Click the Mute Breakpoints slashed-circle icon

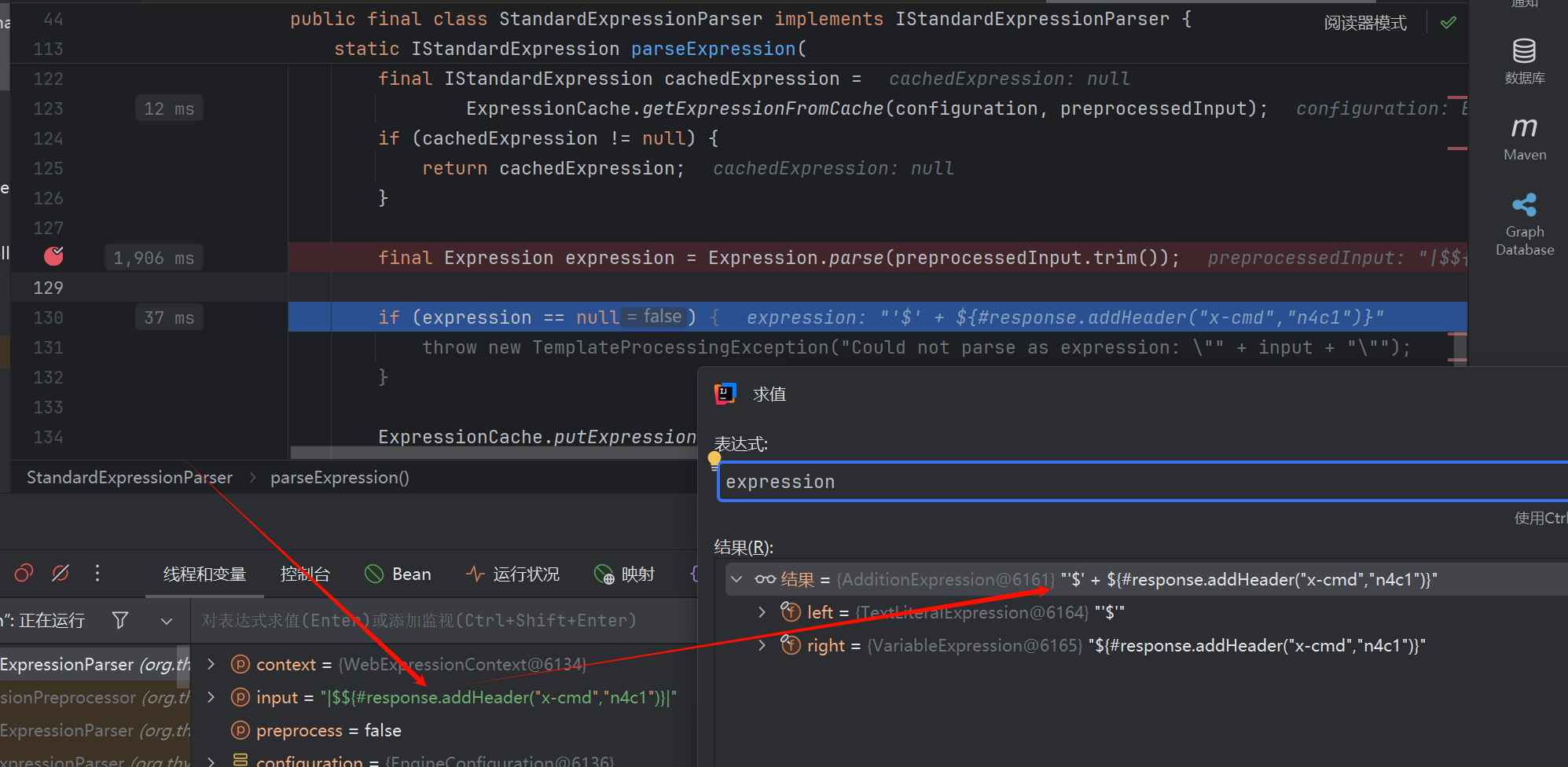pyautogui.click(x=61, y=574)
